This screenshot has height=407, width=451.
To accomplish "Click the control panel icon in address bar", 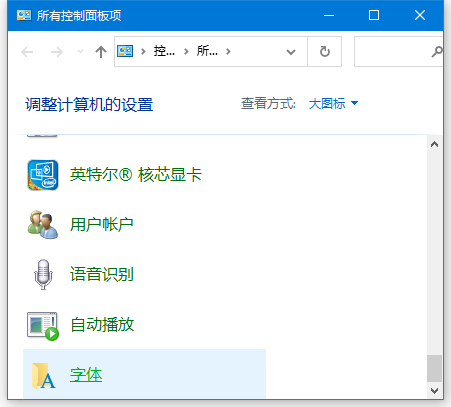I will 125,51.
